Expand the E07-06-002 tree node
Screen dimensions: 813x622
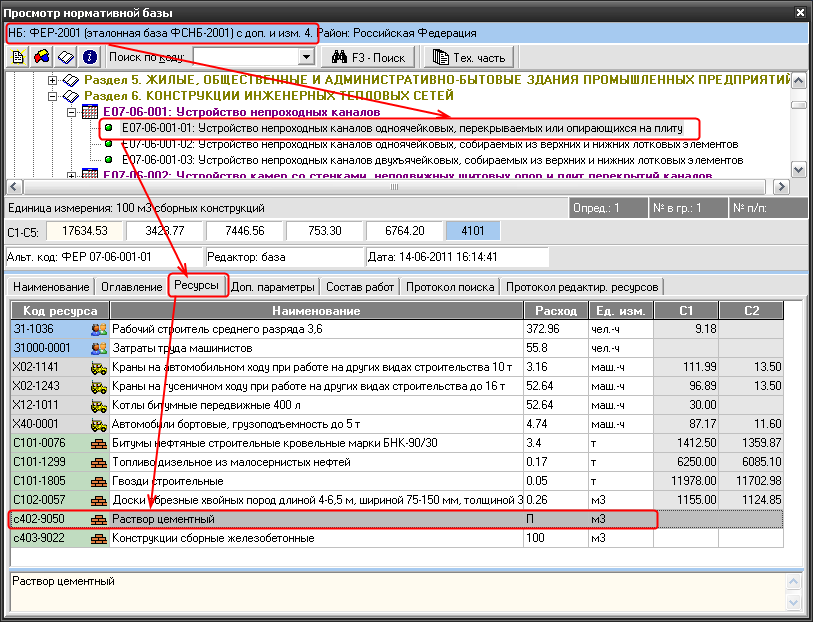(71, 175)
